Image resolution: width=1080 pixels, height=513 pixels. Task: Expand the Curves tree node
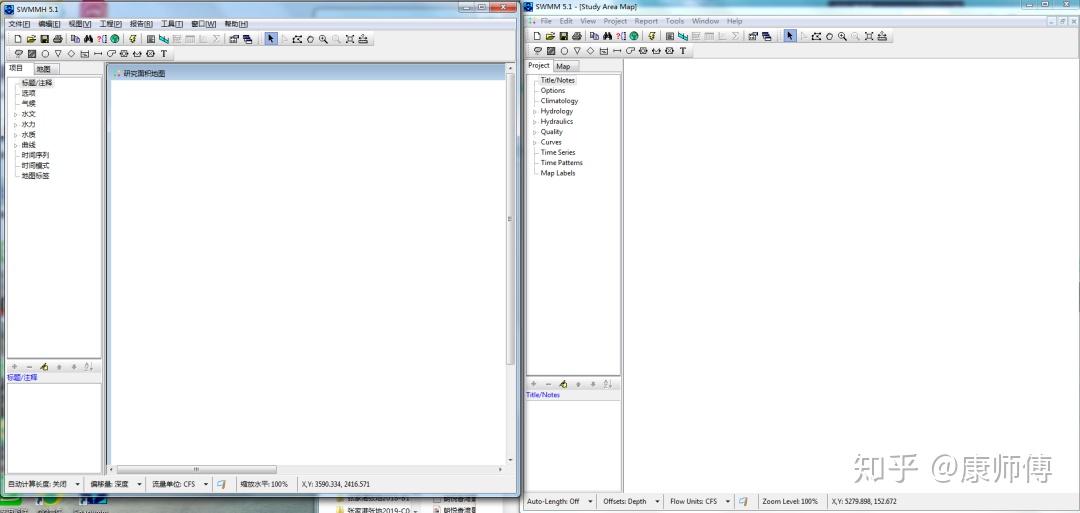click(534, 143)
